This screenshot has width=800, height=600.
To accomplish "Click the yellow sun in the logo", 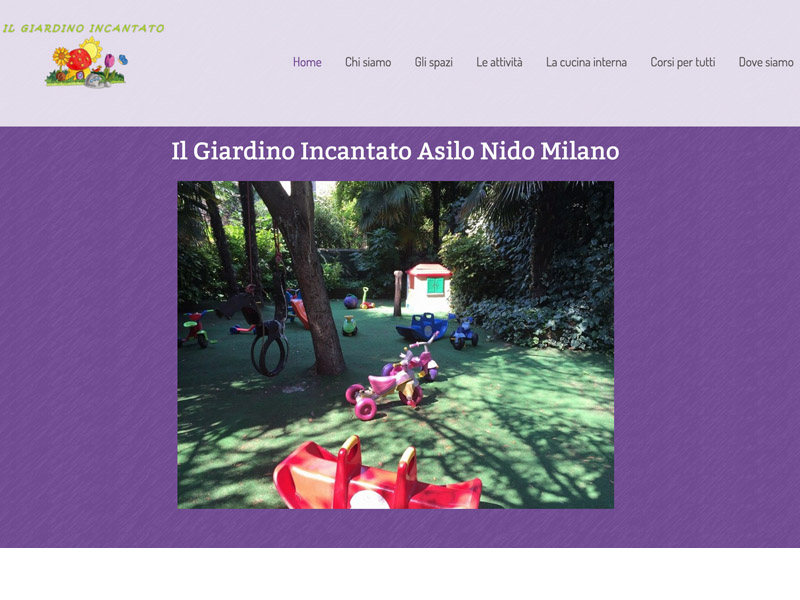I will (x=92, y=48).
